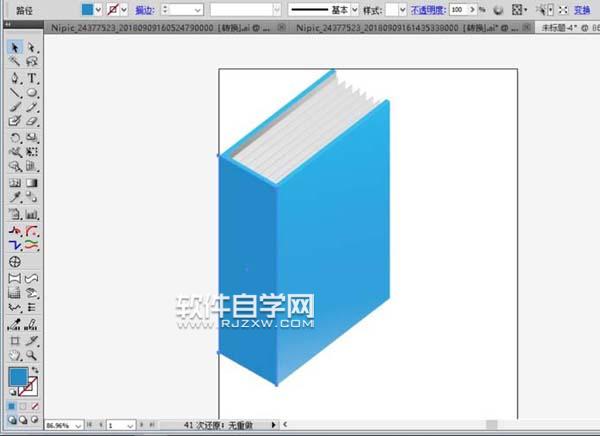
Task: Go to first artboard
Action: (x=90, y=425)
